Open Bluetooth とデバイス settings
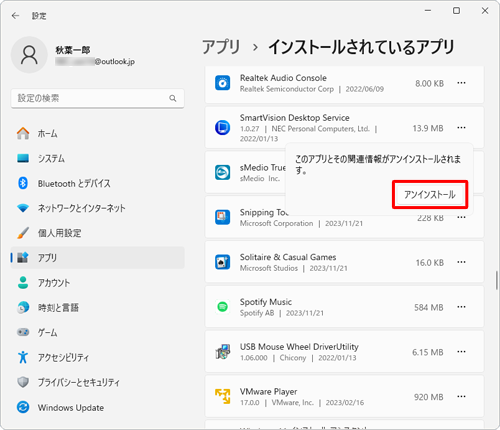The image size is (500, 430). [x=98, y=183]
